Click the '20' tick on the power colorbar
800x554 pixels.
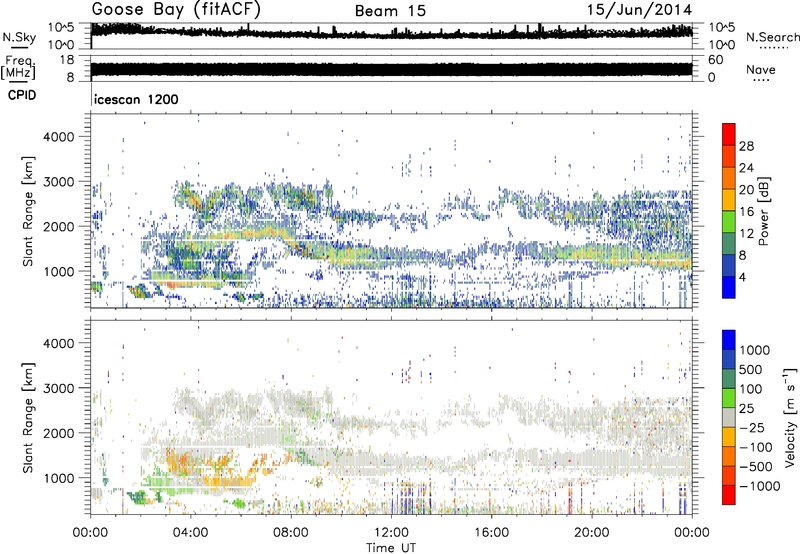click(x=746, y=190)
